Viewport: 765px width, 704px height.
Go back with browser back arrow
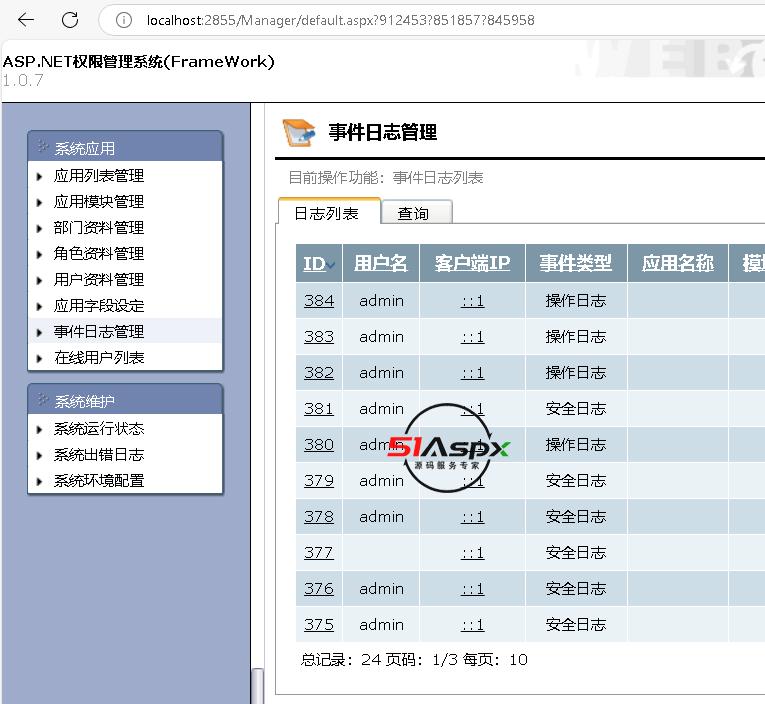tap(25, 20)
